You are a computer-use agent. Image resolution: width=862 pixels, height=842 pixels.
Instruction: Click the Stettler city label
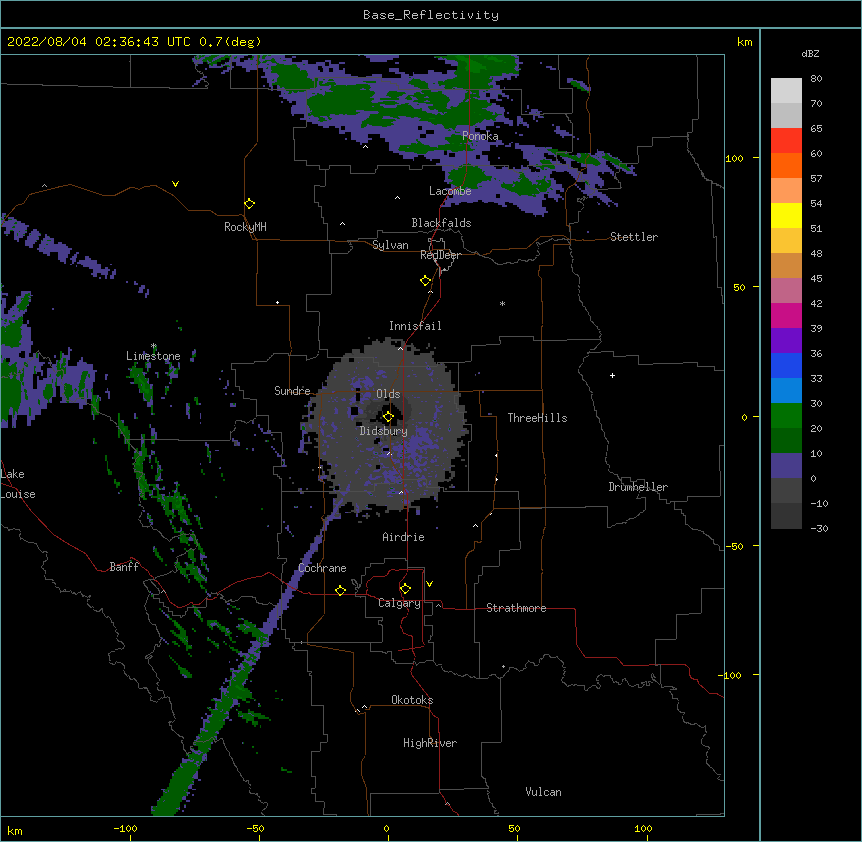634,237
